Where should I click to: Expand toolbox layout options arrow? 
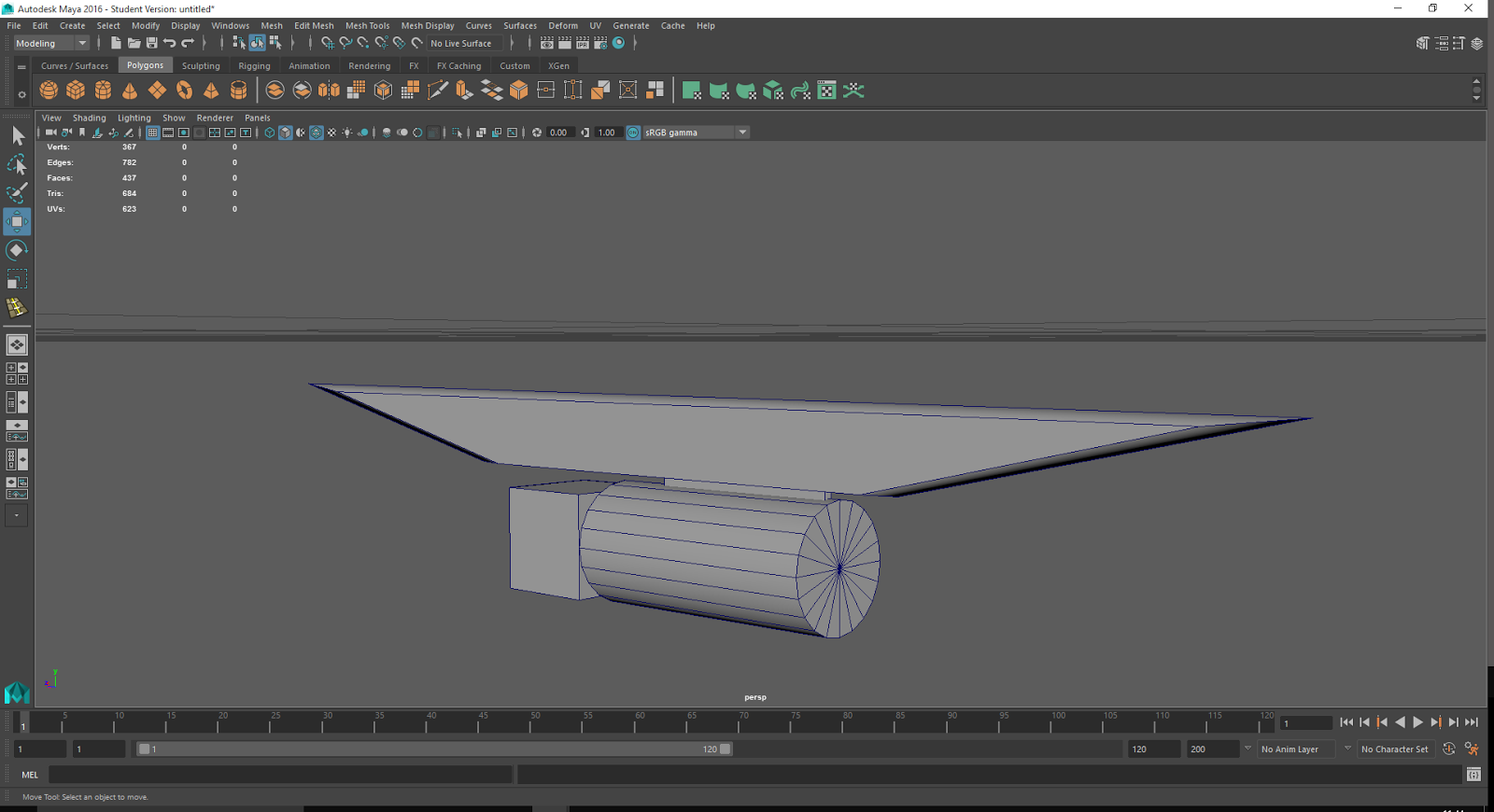[17, 515]
